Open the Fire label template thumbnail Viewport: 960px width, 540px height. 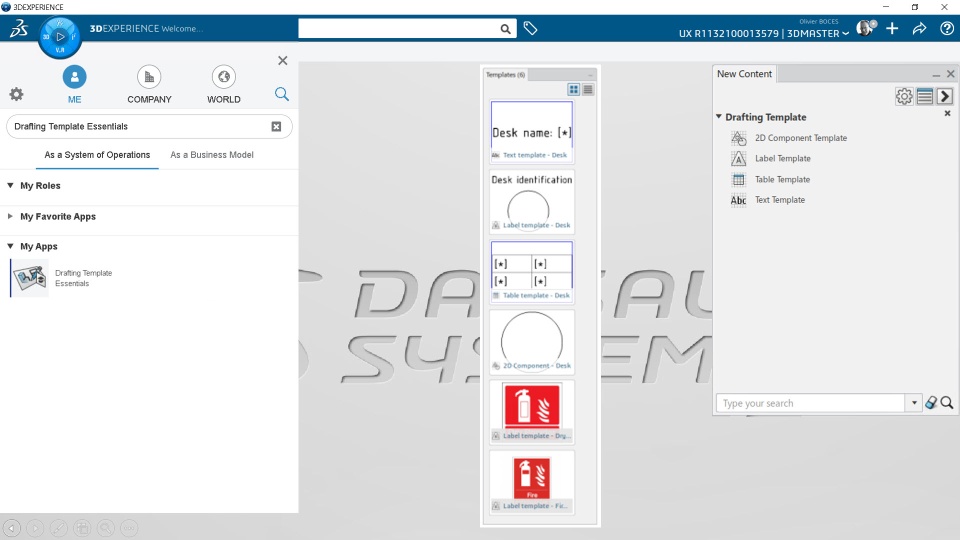point(532,482)
